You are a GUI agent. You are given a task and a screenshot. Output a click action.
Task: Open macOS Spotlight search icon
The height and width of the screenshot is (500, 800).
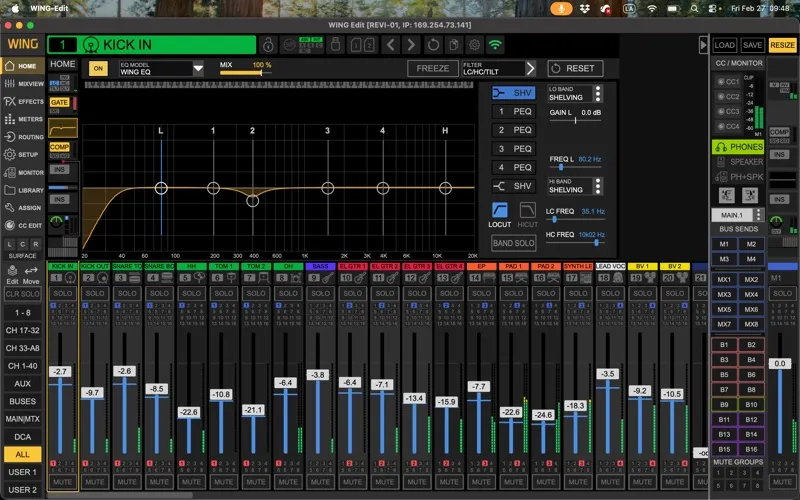click(x=694, y=9)
